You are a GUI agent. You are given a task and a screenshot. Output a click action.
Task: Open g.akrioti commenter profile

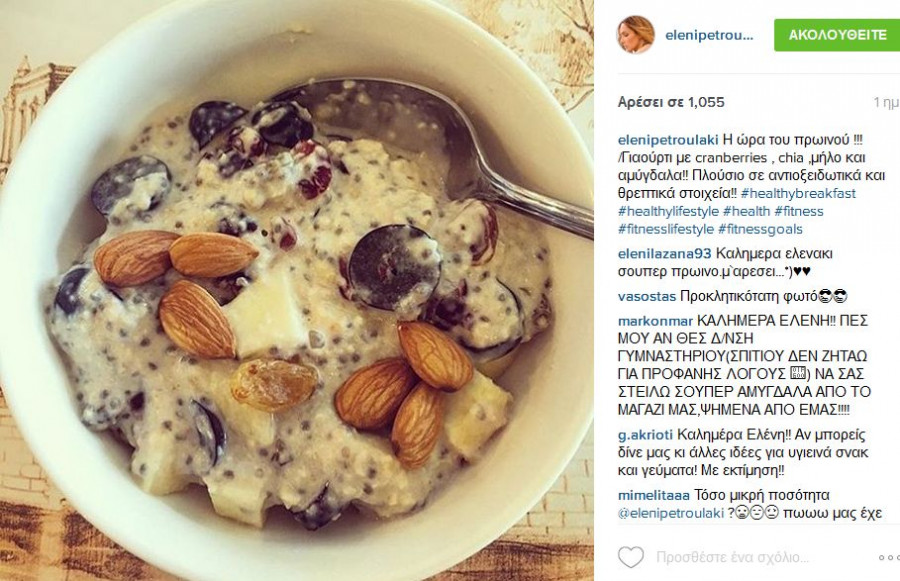pyautogui.click(x=646, y=435)
